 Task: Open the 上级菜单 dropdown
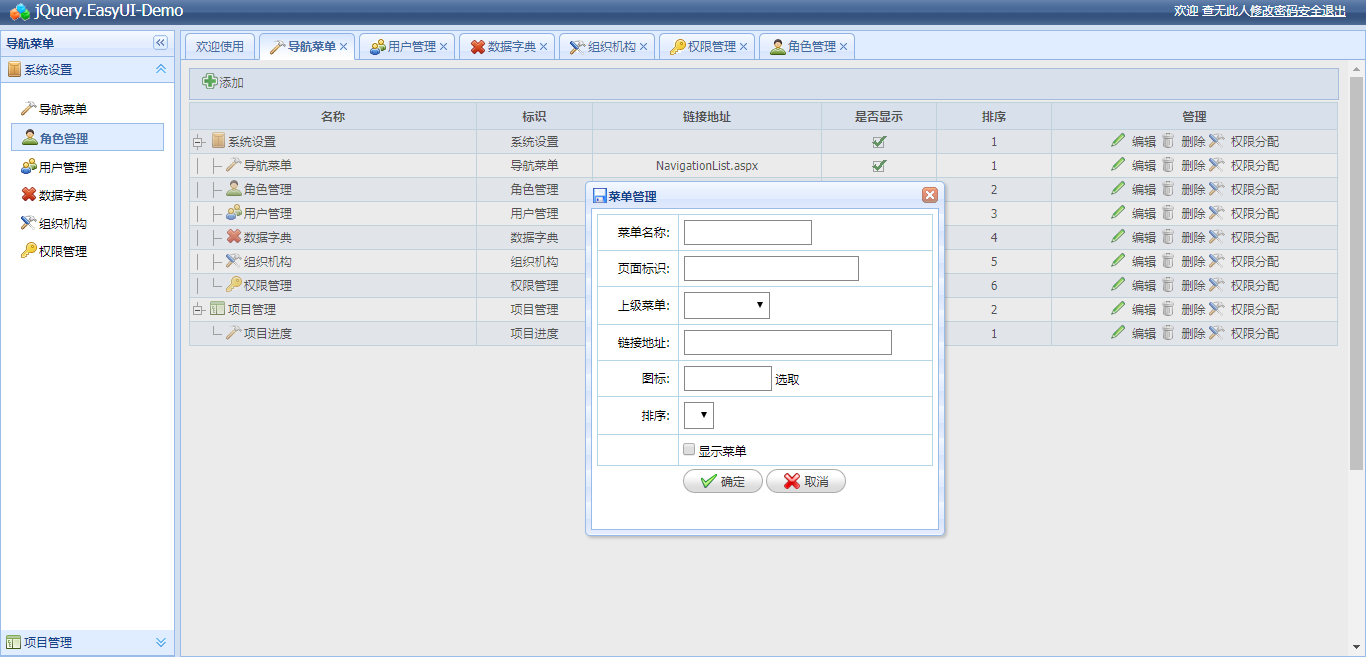727,305
